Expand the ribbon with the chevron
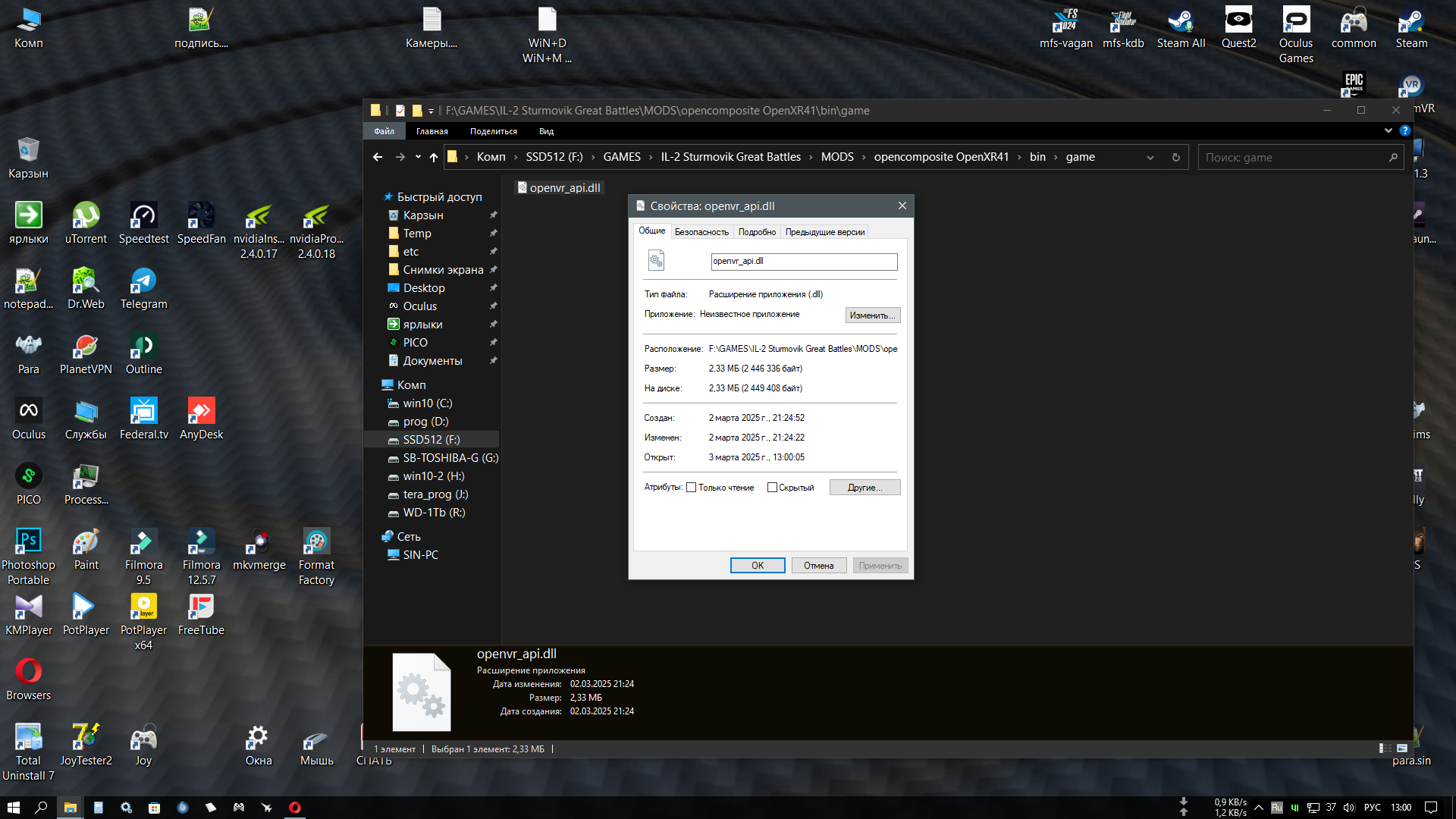The height and width of the screenshot is (819, 1456). point(1388,130)
